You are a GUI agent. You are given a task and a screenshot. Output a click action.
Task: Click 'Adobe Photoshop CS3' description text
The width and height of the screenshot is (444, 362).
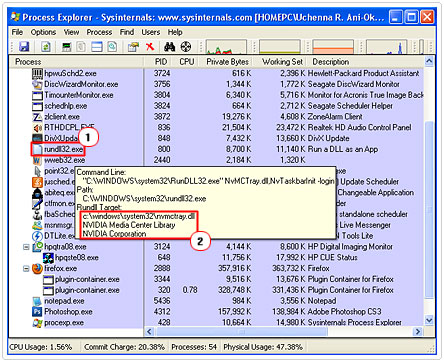pyautogui.click(x=344, y=312)
